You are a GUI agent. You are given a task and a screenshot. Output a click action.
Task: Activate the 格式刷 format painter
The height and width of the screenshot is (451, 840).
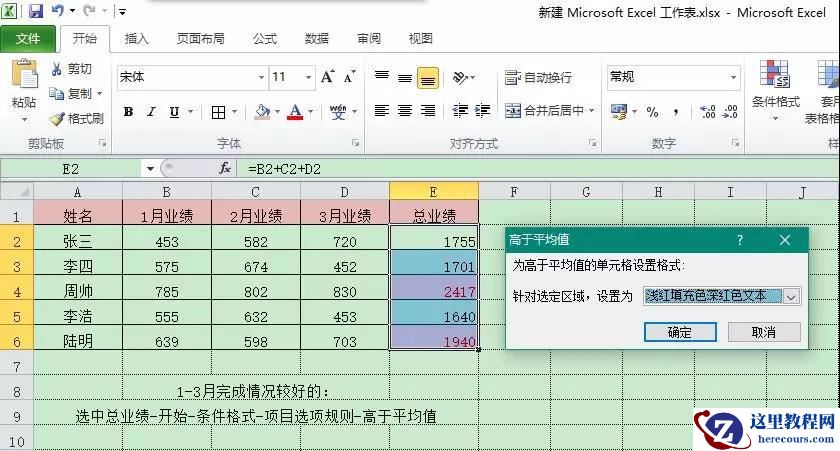point(77,118)
